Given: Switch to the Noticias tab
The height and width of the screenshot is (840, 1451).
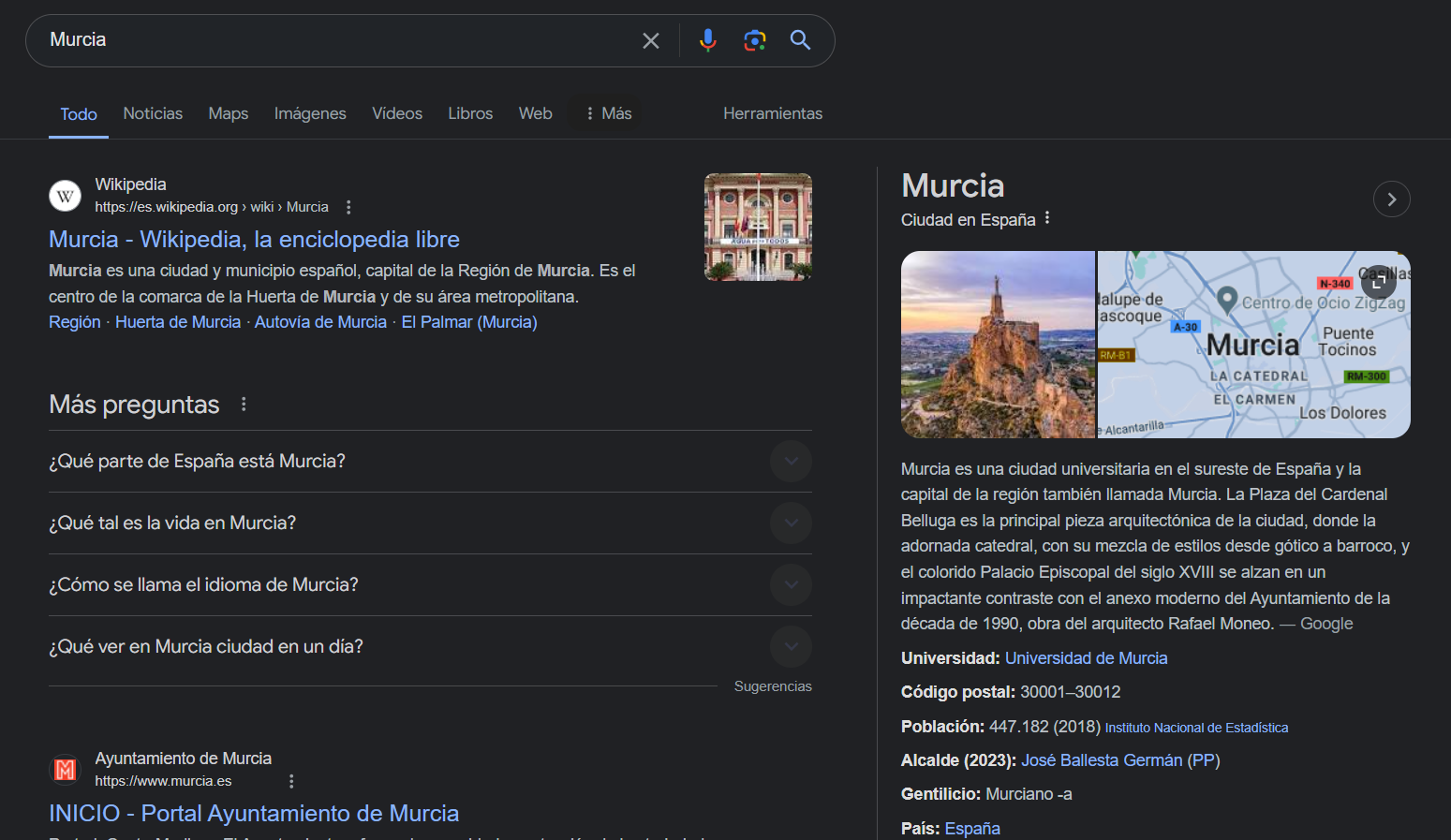Looking at the screenshot, I should point(153,113).
